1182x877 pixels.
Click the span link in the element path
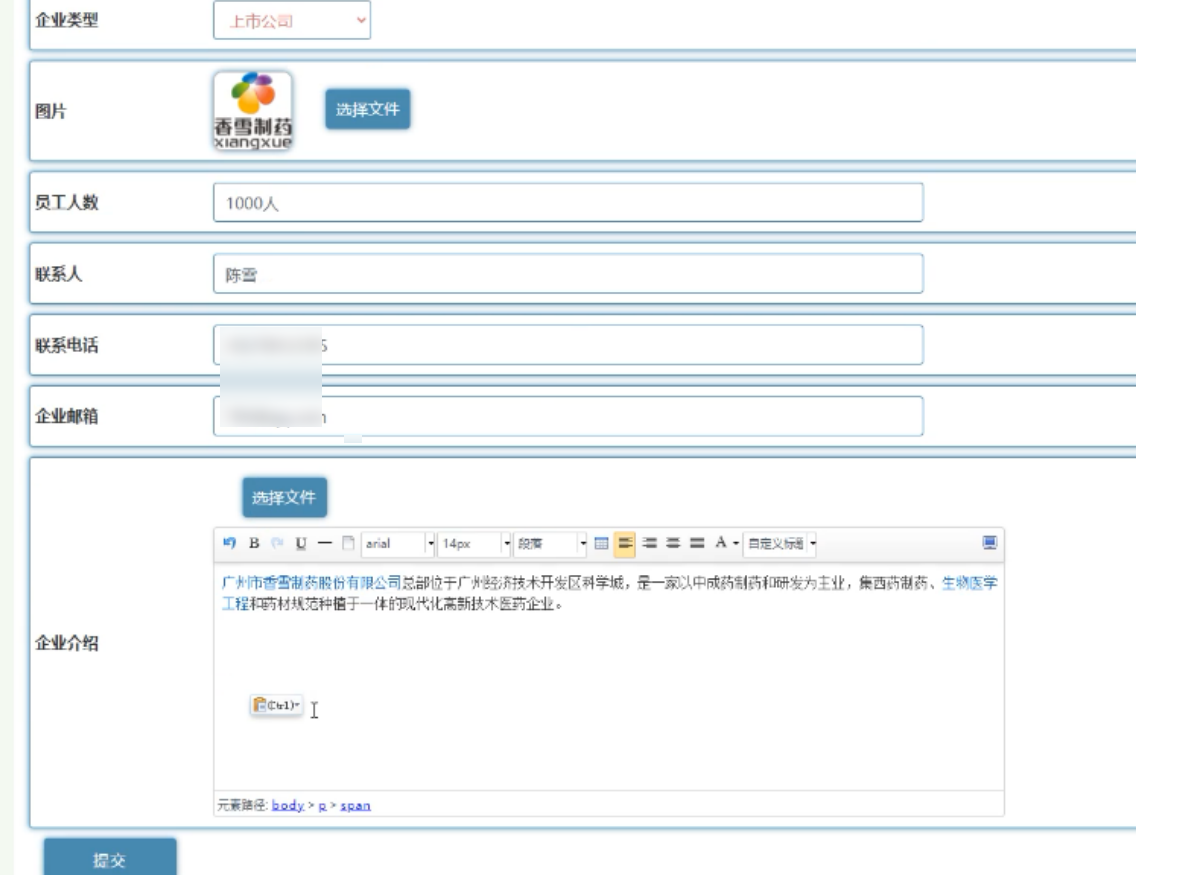coord(355,805)
